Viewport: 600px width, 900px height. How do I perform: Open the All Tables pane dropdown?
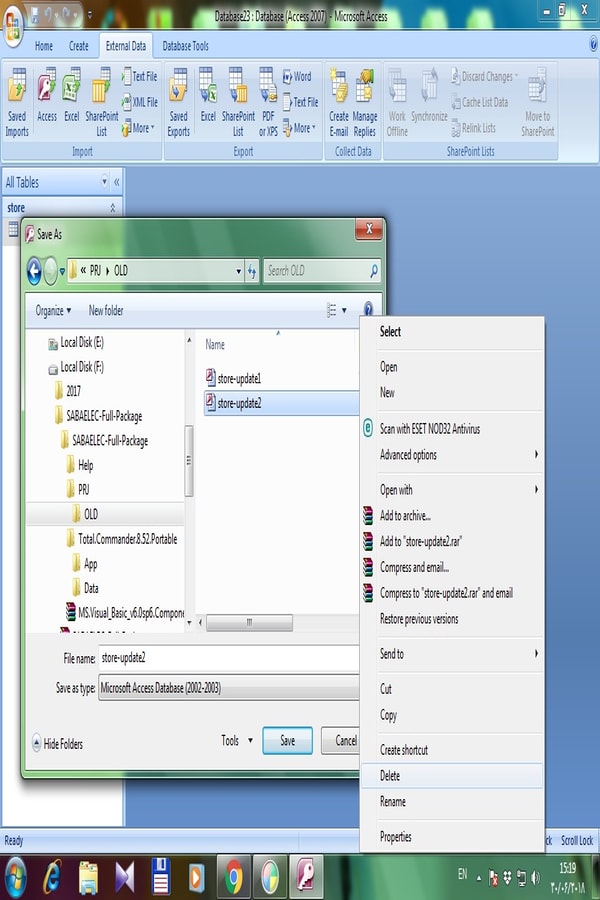pyautogui.click(x=104, y=181)
